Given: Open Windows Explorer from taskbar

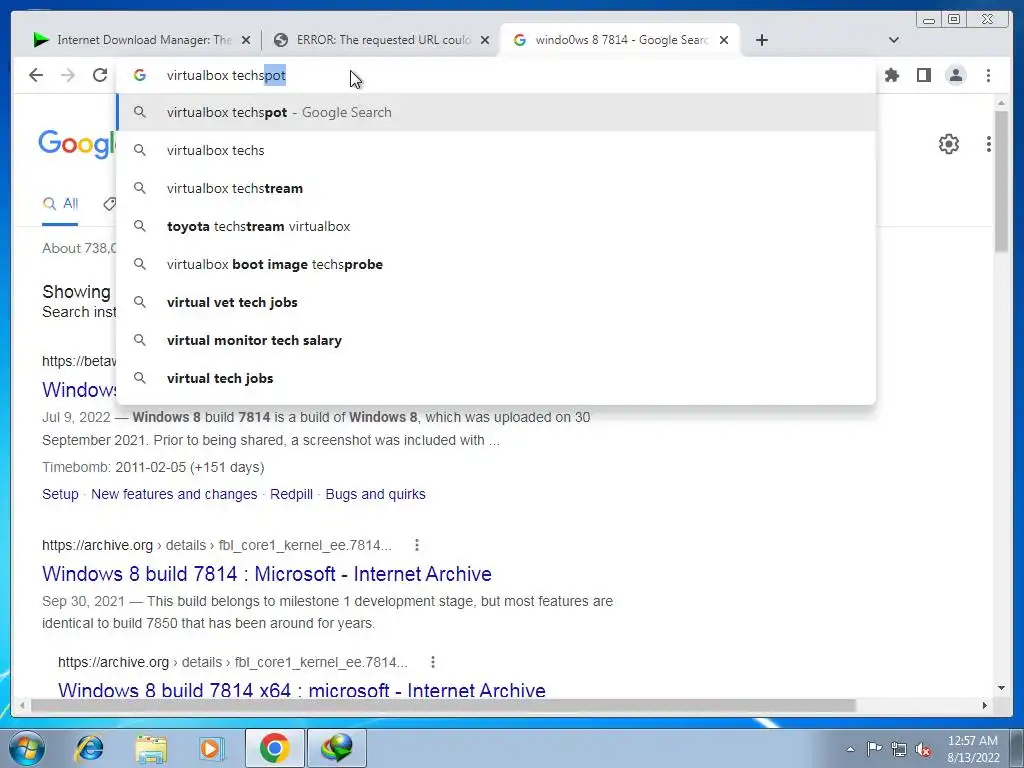Looking at the screenshot, I should pos(150,748).
